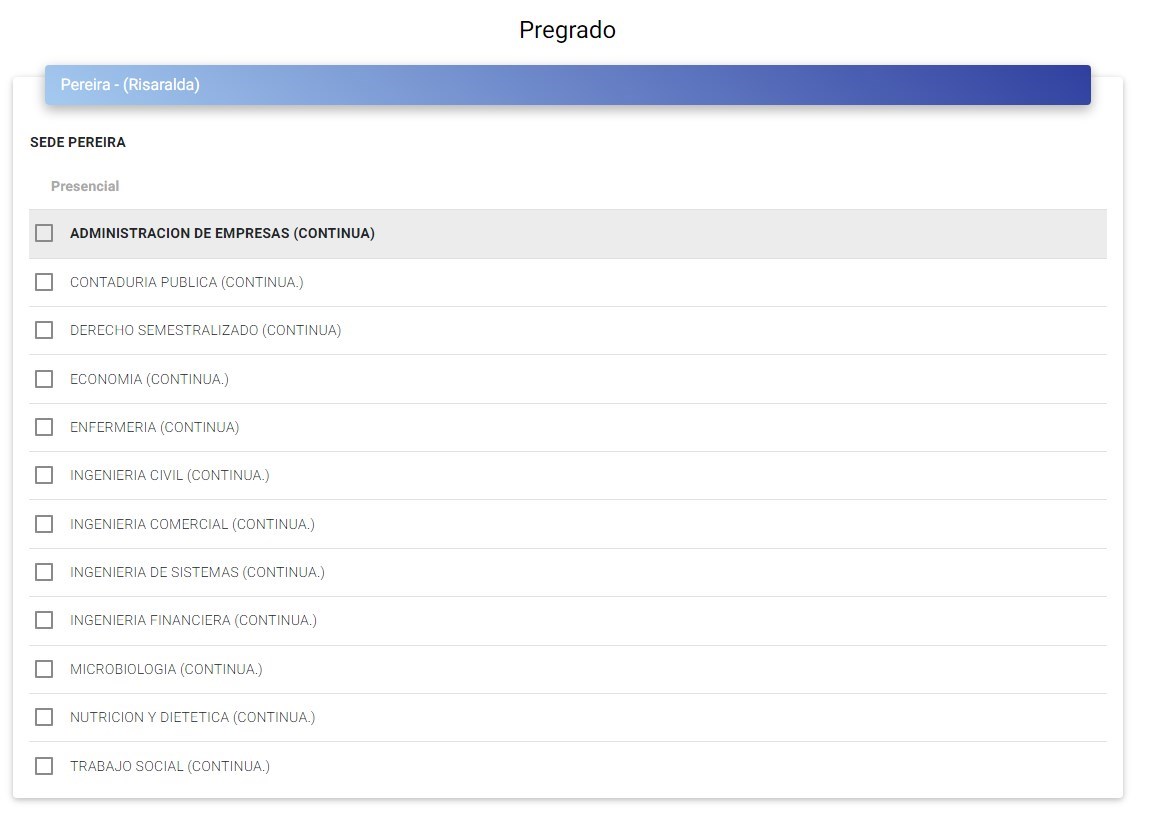
Task: Check the Administracion de Empresas checkbox
Action: [44, 233]
